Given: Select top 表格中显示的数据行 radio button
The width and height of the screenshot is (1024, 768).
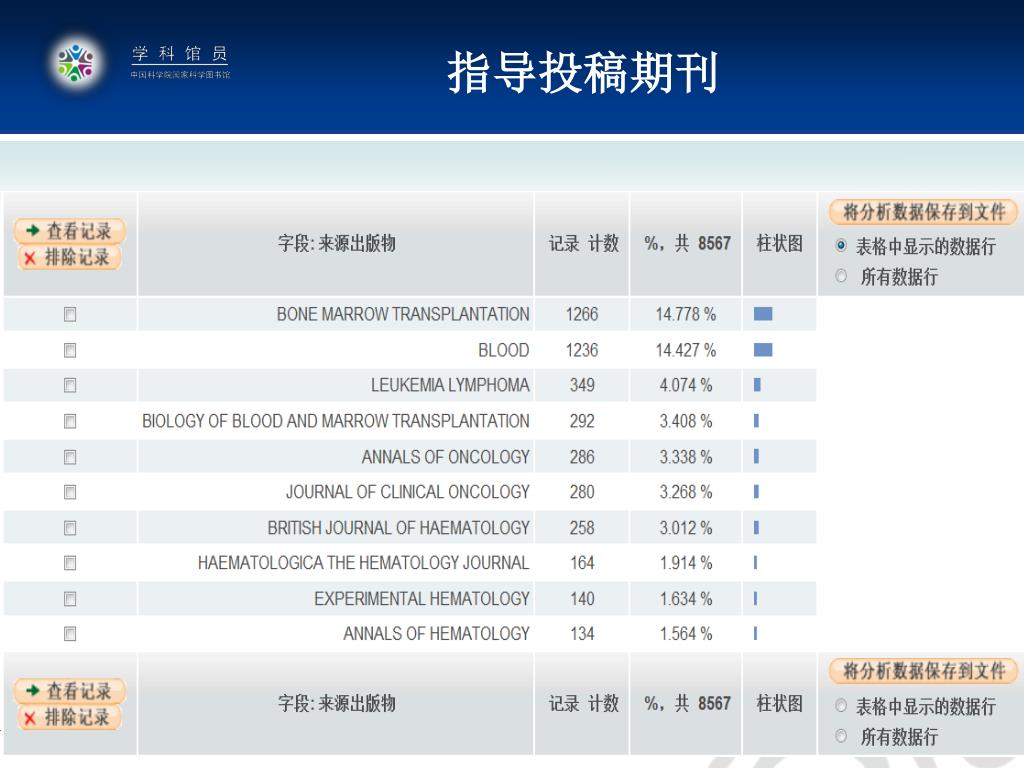Looking at the screenshot, I should coord(841,246).
